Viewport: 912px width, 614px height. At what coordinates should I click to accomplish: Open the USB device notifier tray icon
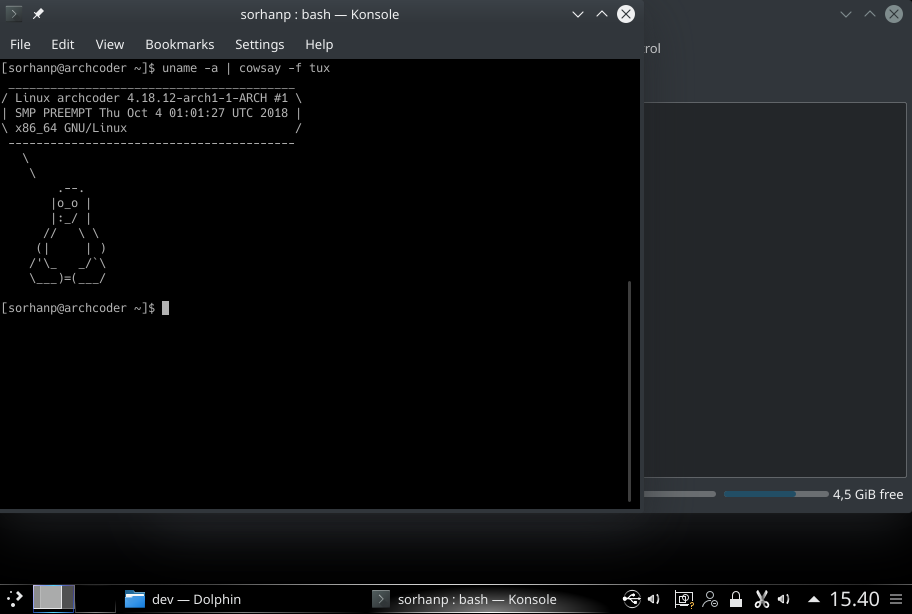tap(631, 599)
